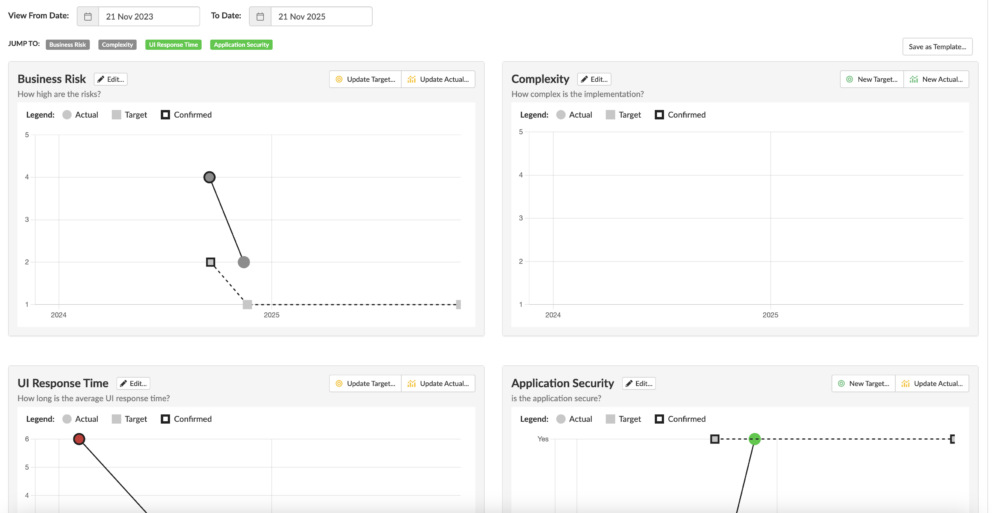The image size is (992, 513).
Task: Click the Business Risk panel title
Action: tap(52, 79)
